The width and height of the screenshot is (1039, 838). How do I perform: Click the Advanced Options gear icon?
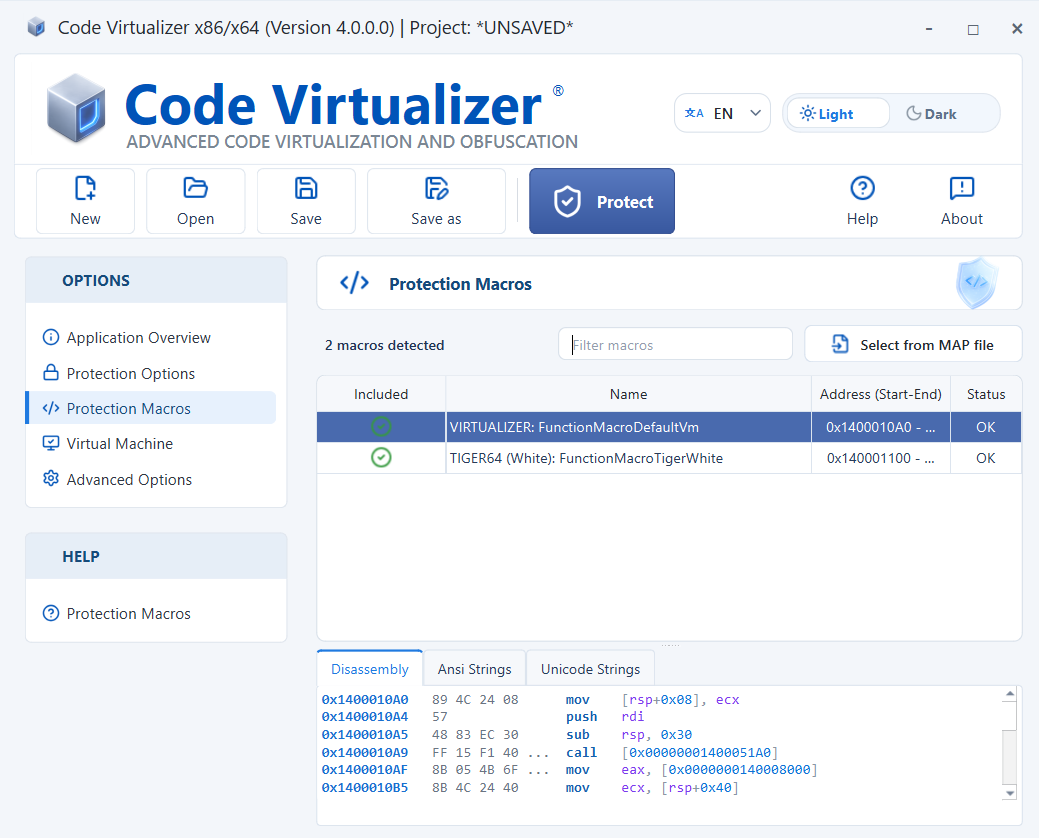click(x=50, y=478)
